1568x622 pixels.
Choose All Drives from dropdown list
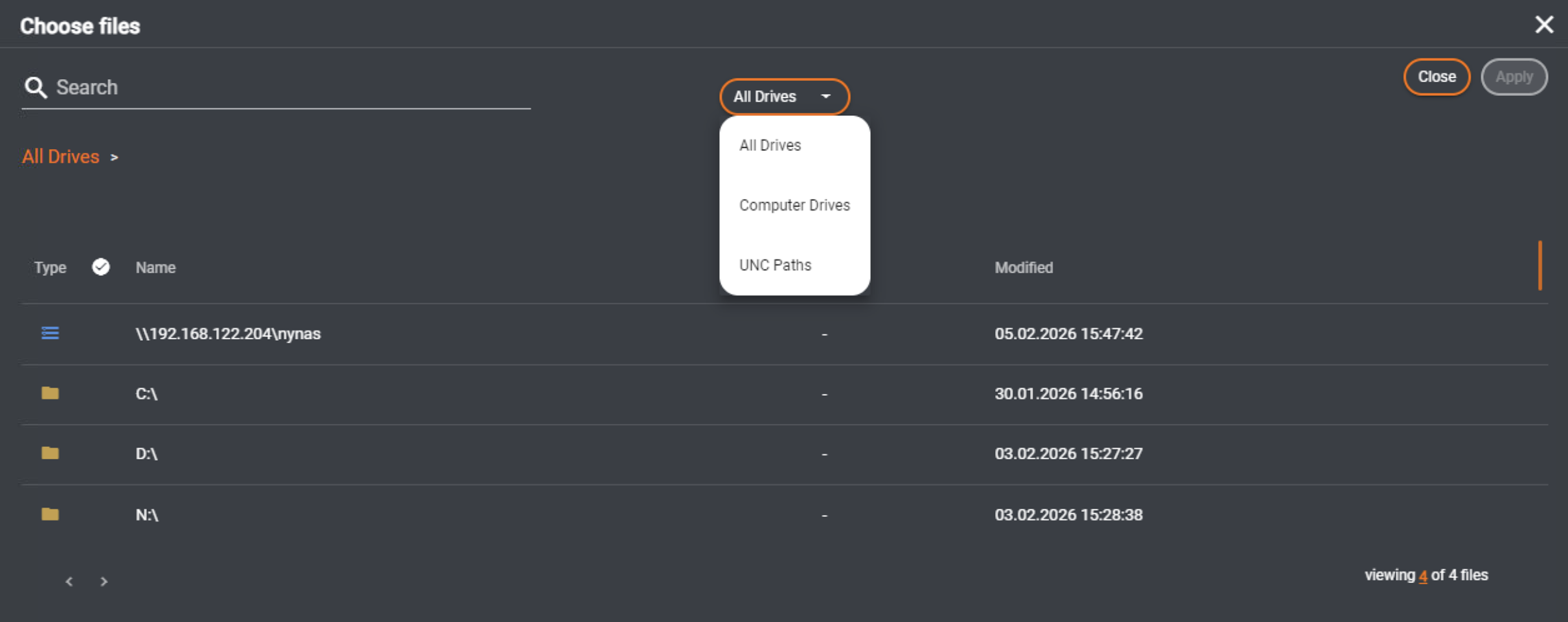[x=770, y=145]
